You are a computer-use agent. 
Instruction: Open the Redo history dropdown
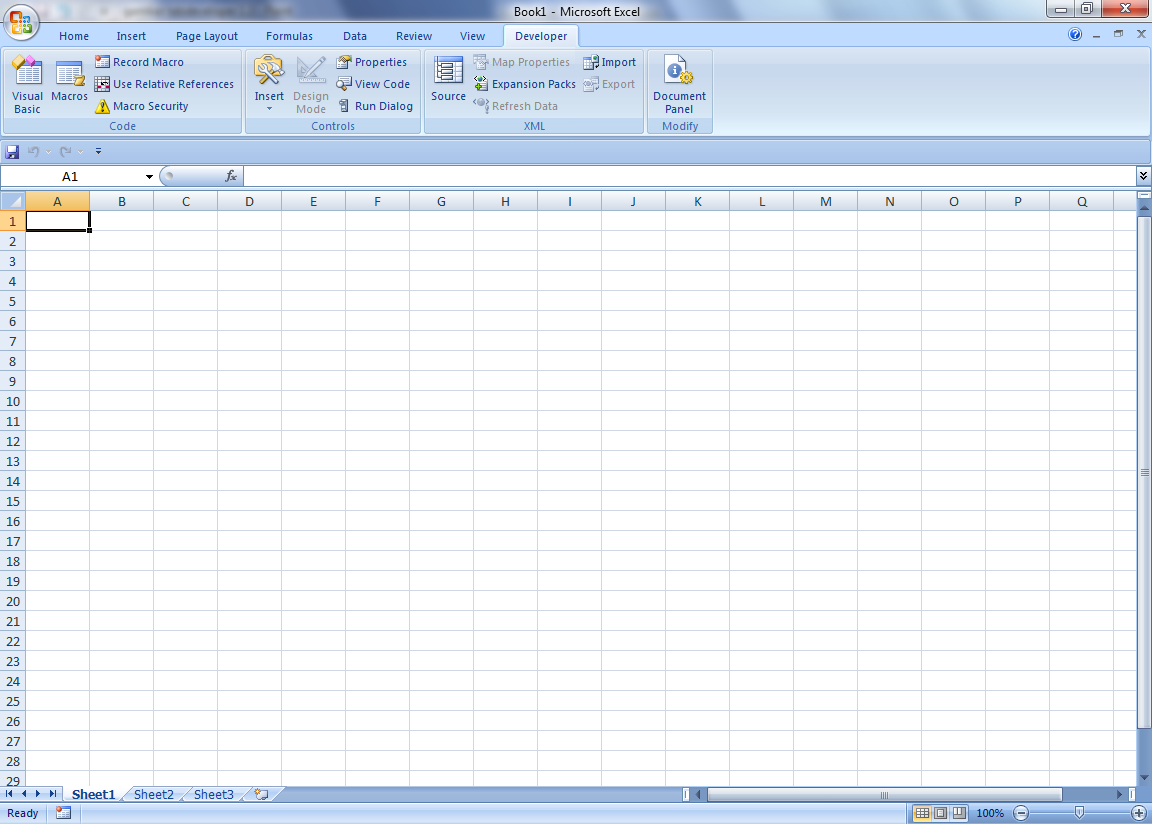[80, 151]
